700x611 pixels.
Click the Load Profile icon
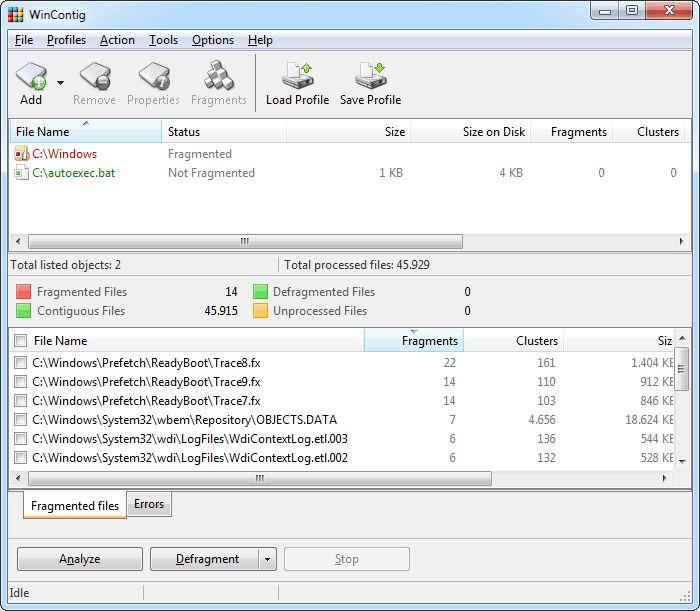click(298, 76)
